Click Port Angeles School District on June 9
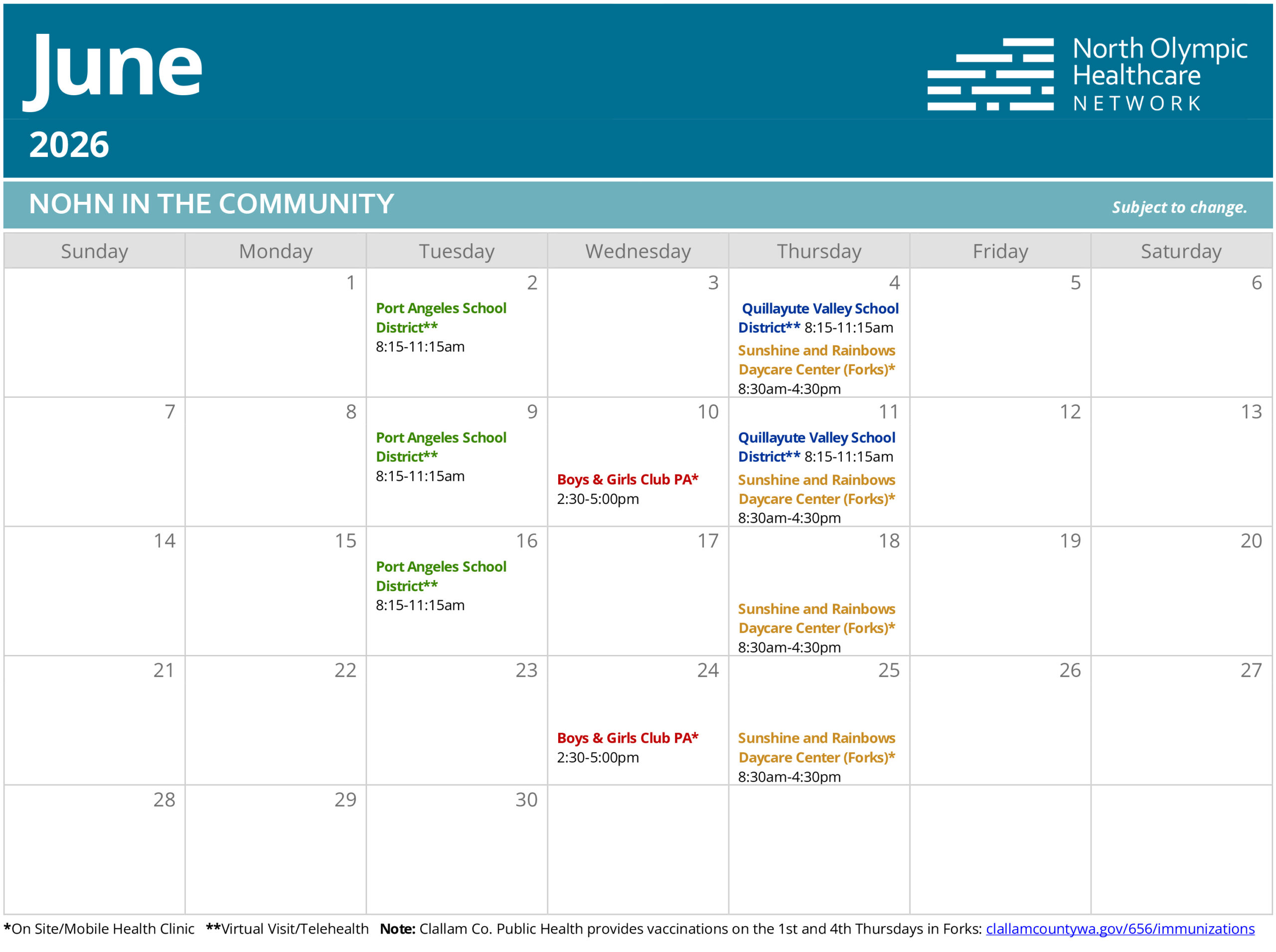 coord(441,447)
